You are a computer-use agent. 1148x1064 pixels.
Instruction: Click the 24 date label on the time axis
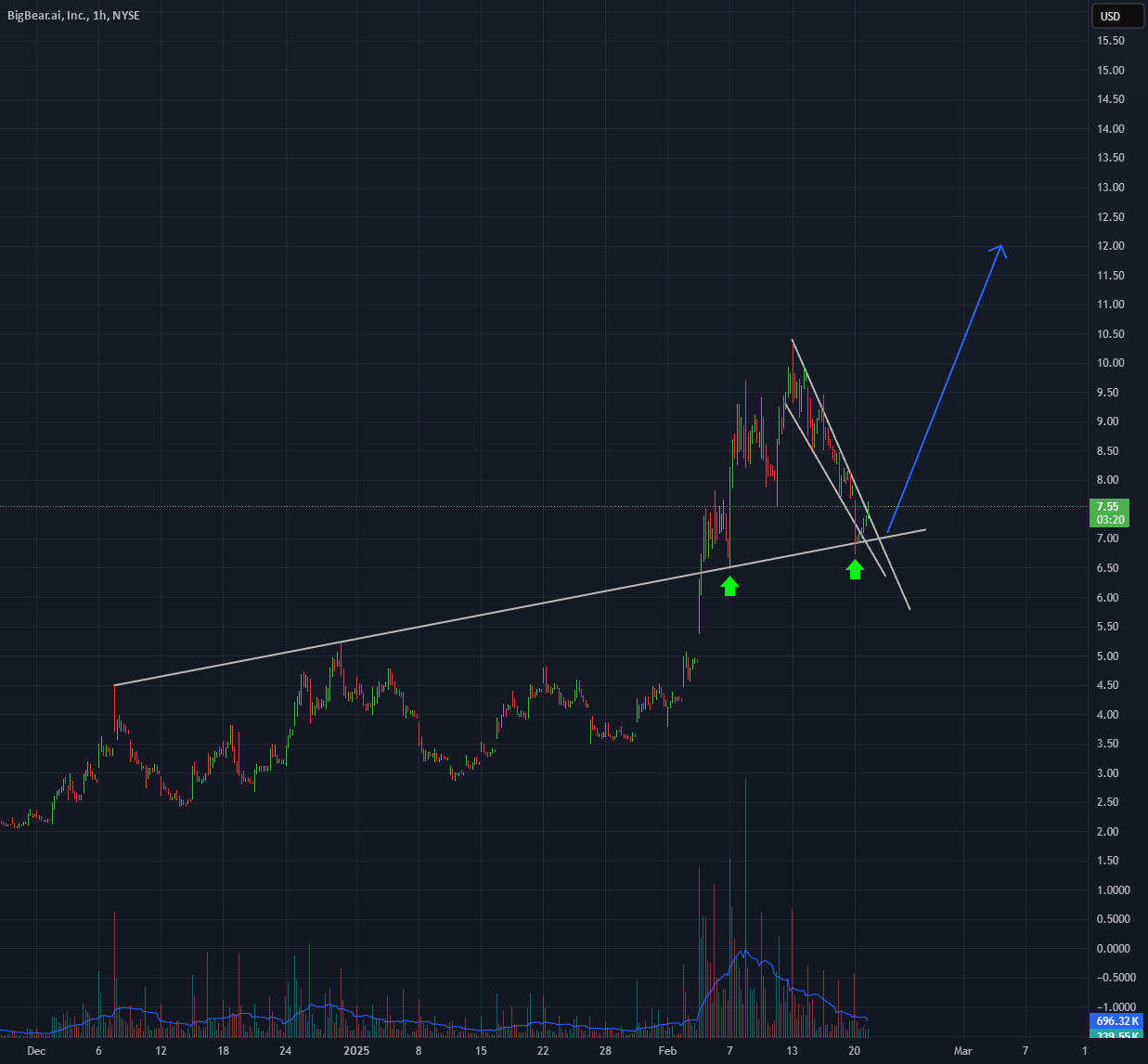285,1051
